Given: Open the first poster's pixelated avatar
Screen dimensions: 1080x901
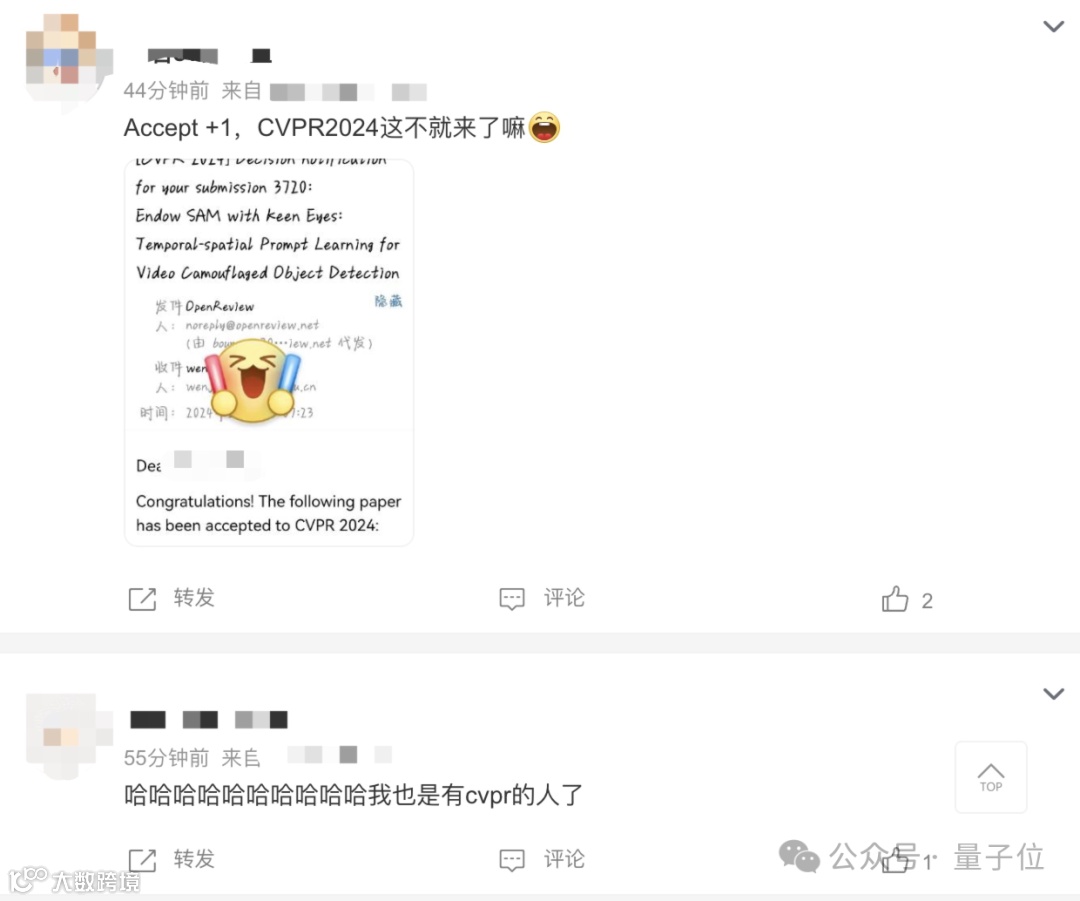Looking at the screenshot, I should (x=69, y=59).
